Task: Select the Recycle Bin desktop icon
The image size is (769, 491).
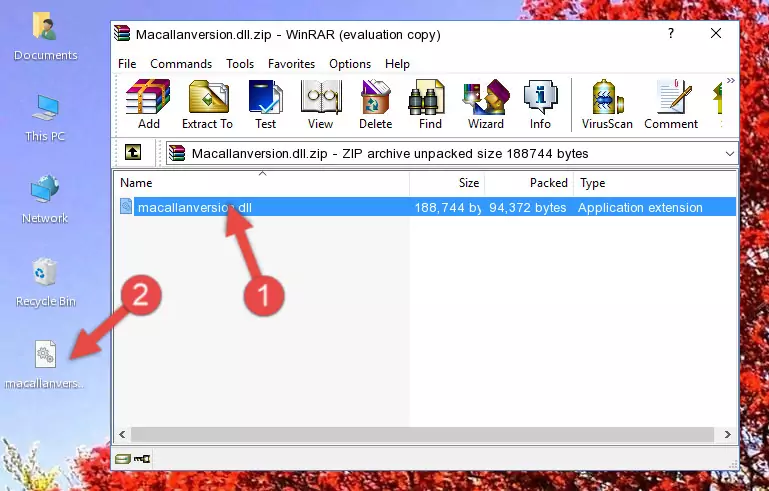Action: [x=45, y=283]
